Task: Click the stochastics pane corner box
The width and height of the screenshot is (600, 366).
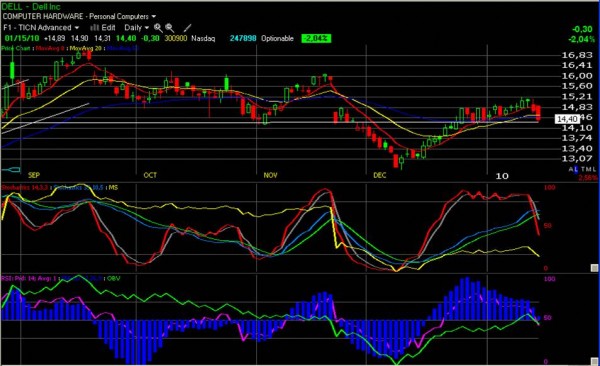Action: pos(594,268)
